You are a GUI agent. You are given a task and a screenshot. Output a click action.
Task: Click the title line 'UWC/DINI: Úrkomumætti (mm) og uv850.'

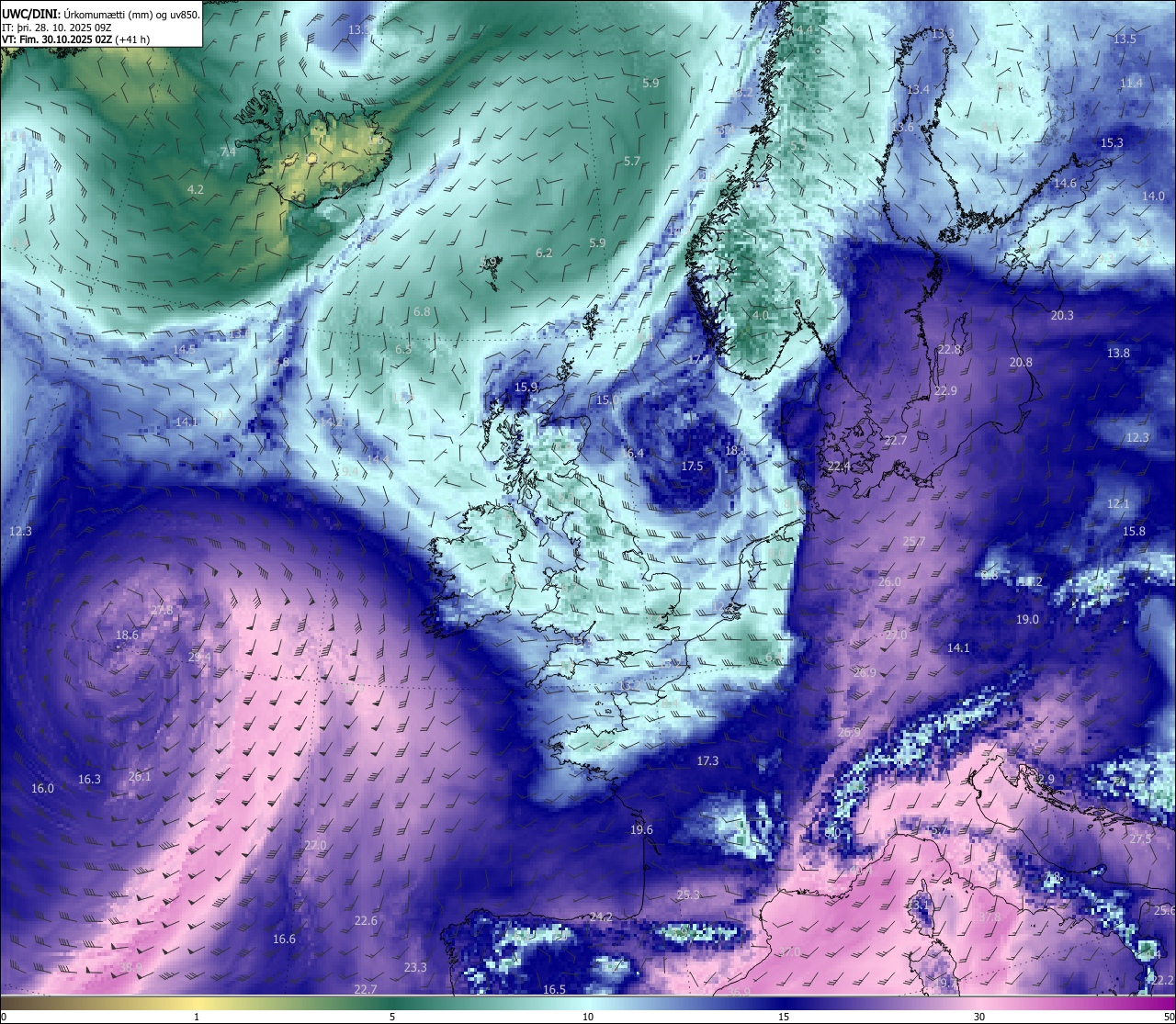click(x=100, y=15)
